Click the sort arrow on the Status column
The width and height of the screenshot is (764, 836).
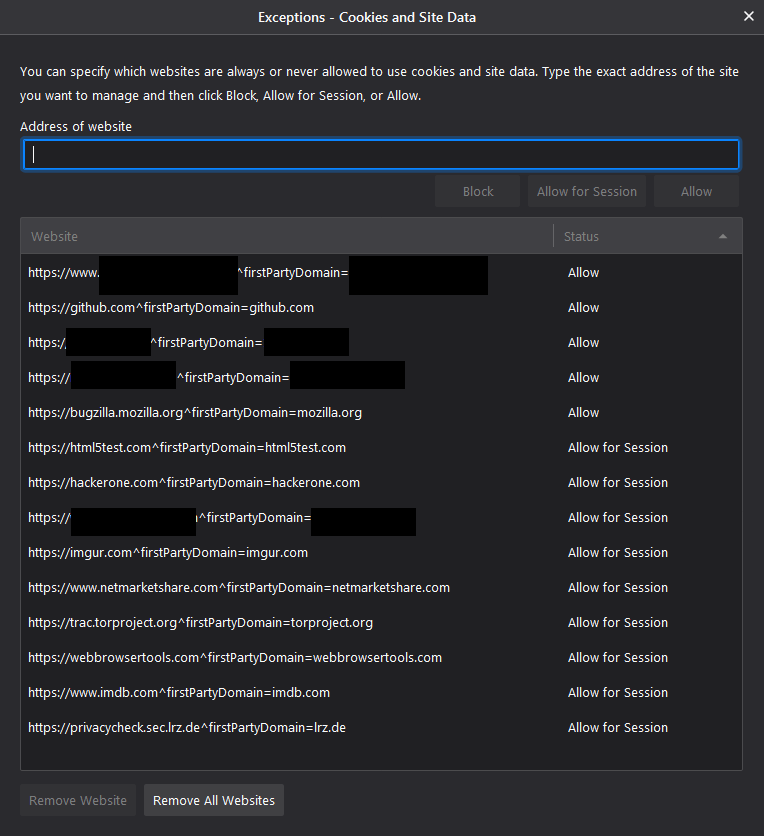pyautogui.click(x=722, y=236)
